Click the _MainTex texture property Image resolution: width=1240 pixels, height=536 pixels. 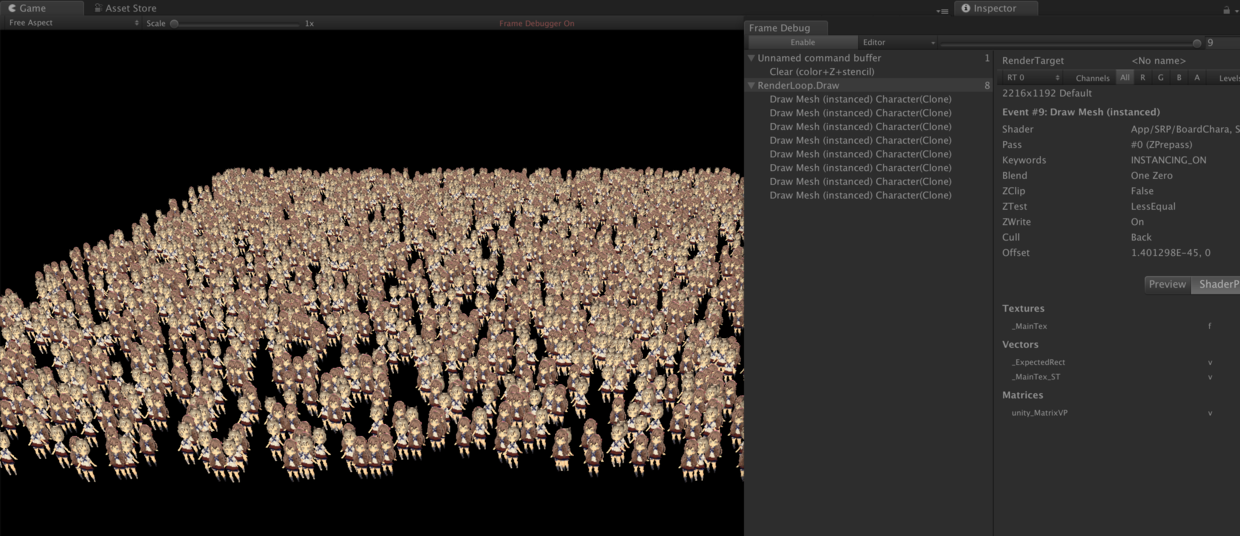[x=1029, y=326]
